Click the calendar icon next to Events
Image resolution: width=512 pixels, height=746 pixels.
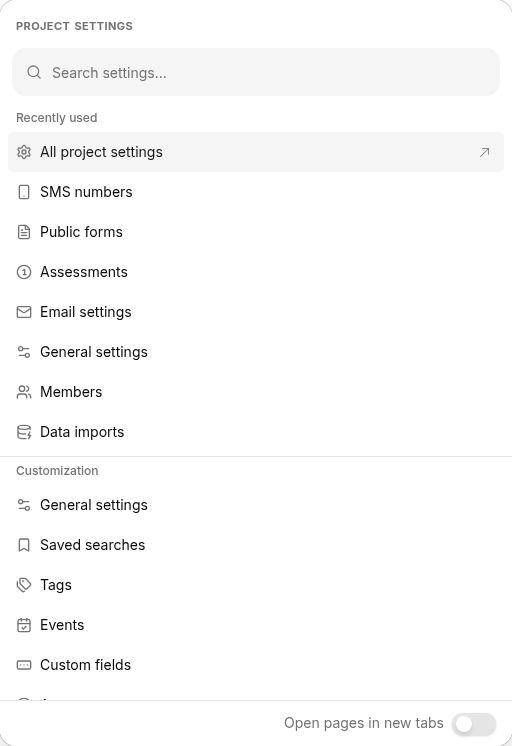click(24, 625)
